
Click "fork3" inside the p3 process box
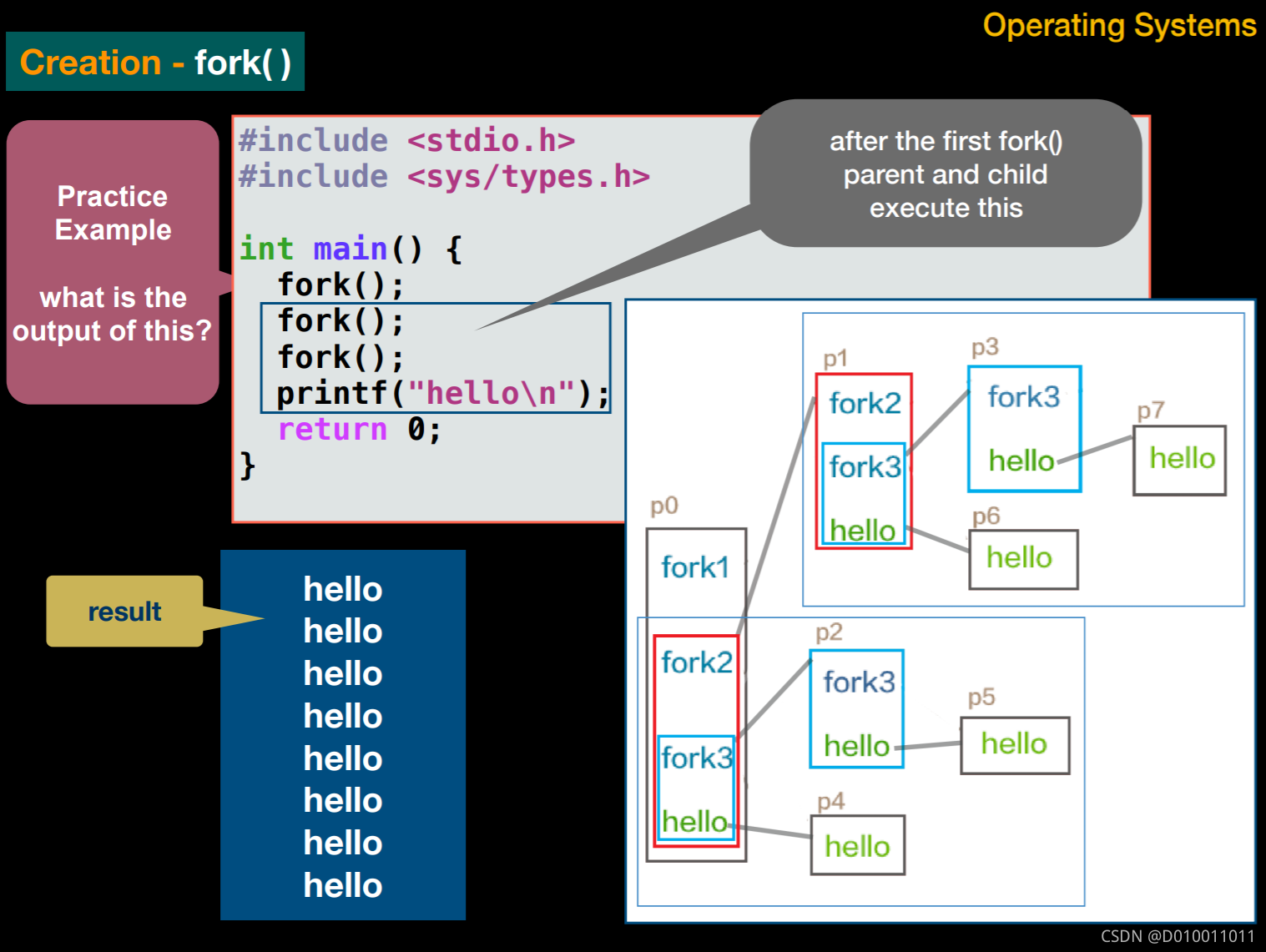point(1024,396)
